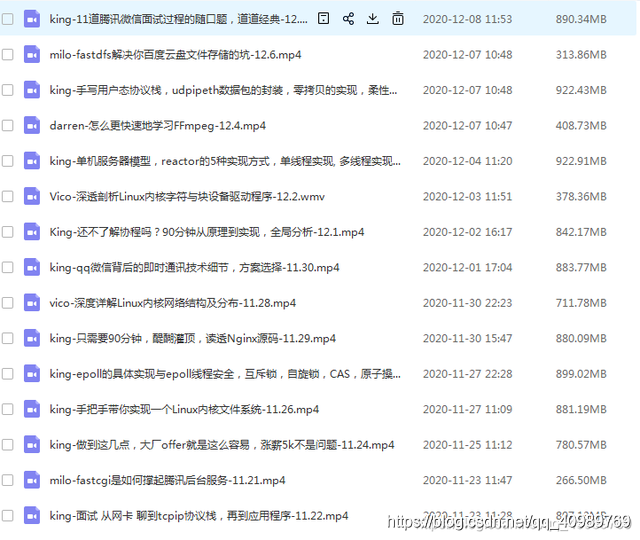The image size is (640, 540).
Task: Tick checkbox for darren FFmpeg-12.4.mp4
Action: [7, 125]
